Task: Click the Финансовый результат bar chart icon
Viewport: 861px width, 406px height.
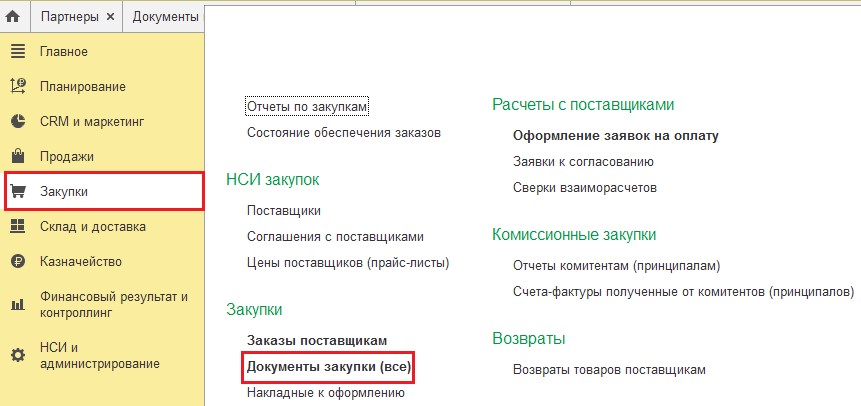Action: (x=18, y=305)
